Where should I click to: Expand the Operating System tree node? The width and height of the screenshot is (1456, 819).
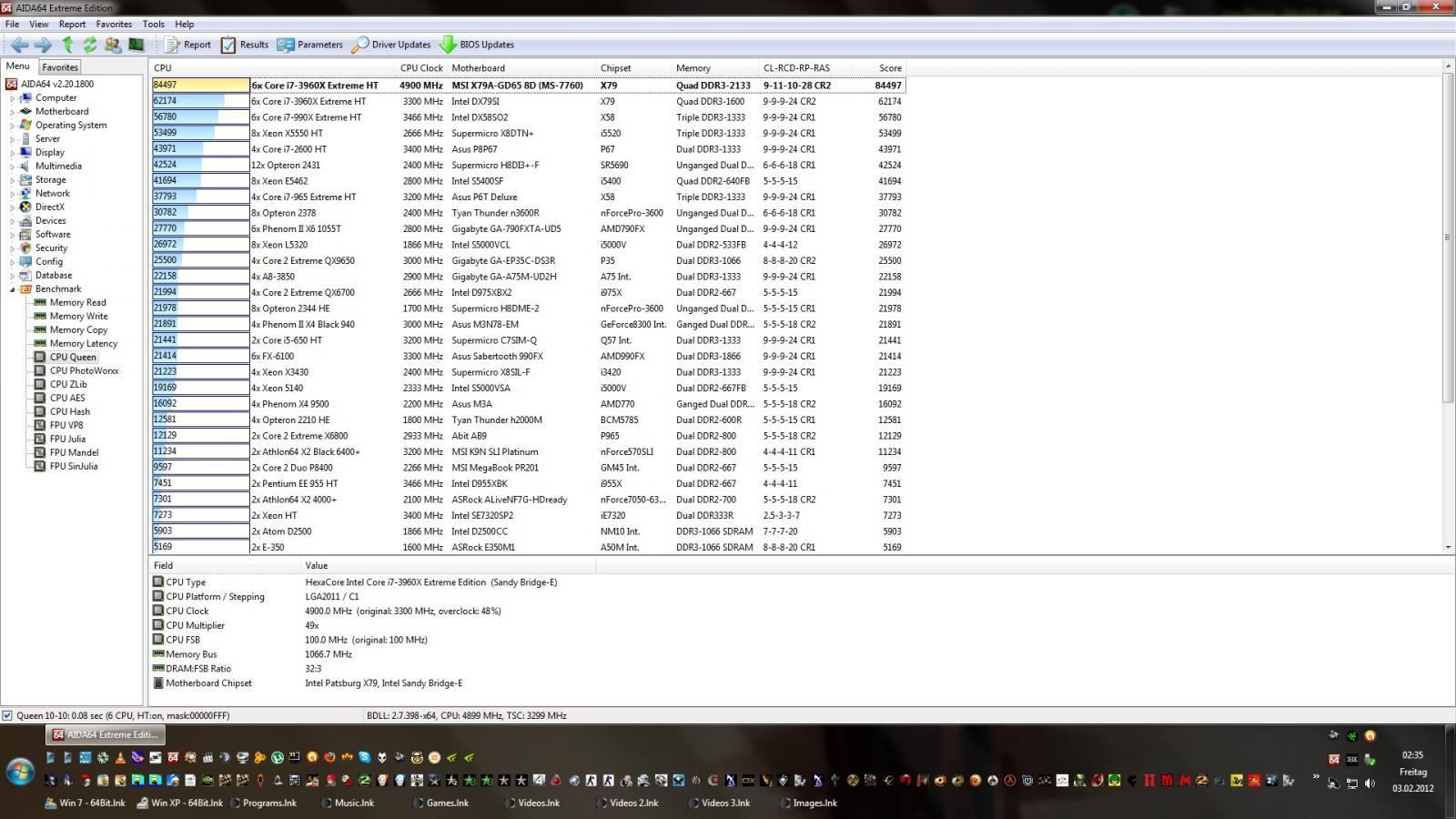click(x=12, y=126)
